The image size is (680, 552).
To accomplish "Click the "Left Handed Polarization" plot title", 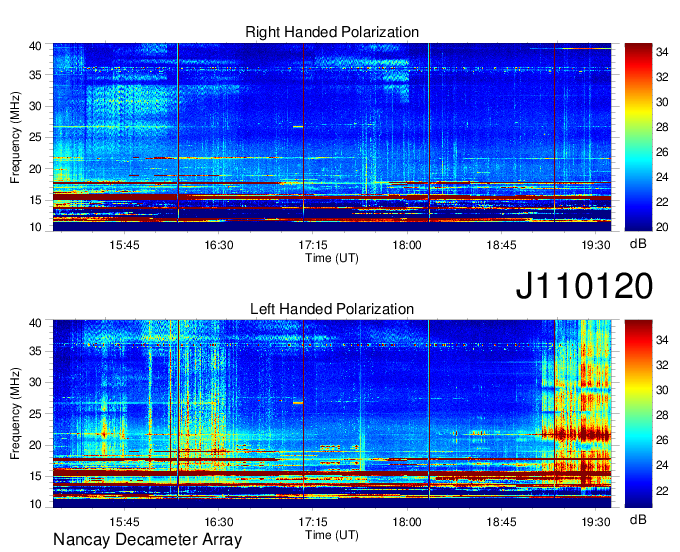I will (332, 309).
